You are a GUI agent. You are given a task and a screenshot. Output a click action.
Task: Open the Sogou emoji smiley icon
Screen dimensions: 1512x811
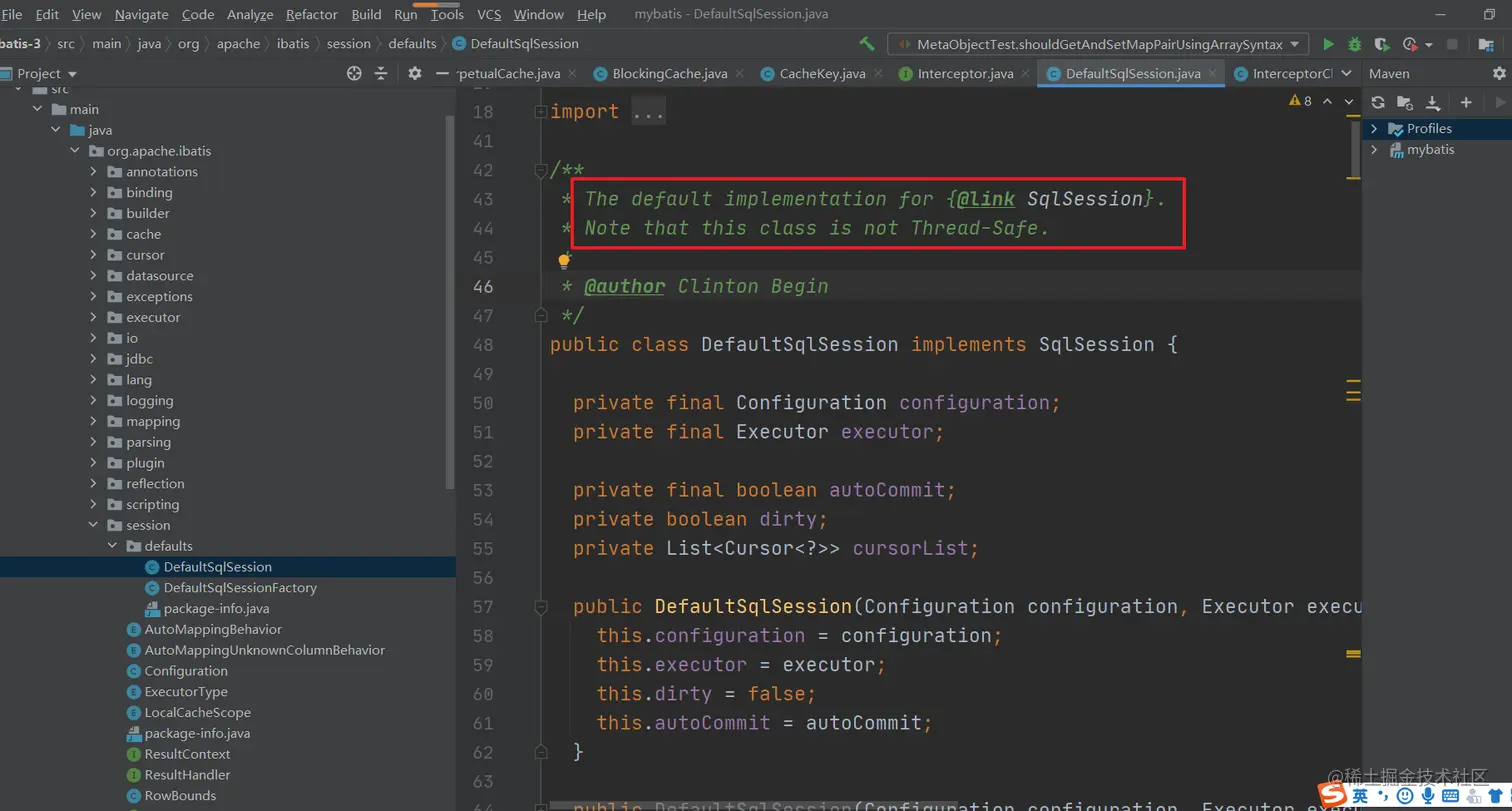point(1405,795)
